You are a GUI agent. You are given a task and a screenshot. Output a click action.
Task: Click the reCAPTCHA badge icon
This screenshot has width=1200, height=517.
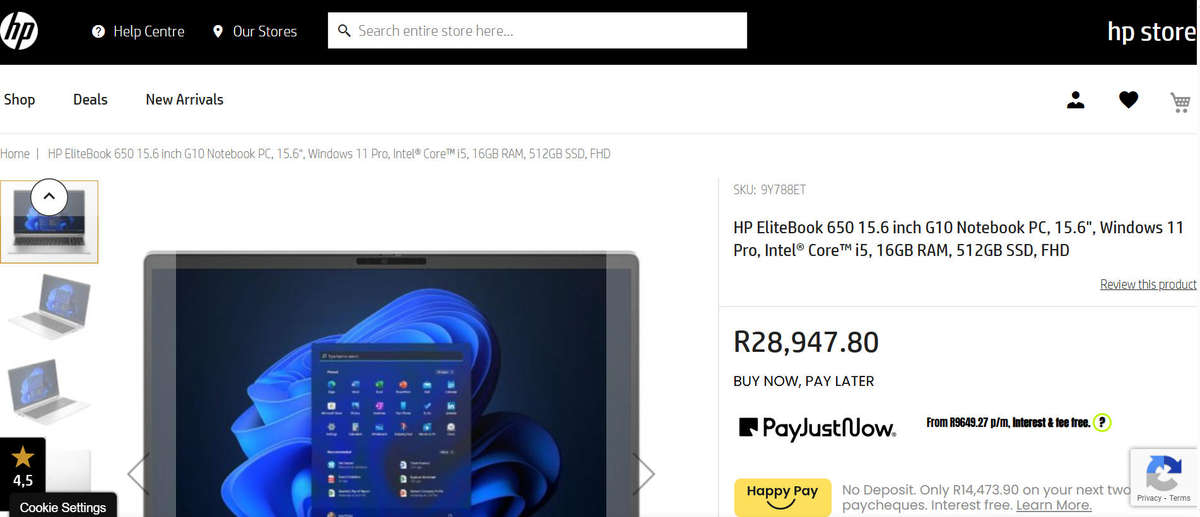tap(1164, 478)
